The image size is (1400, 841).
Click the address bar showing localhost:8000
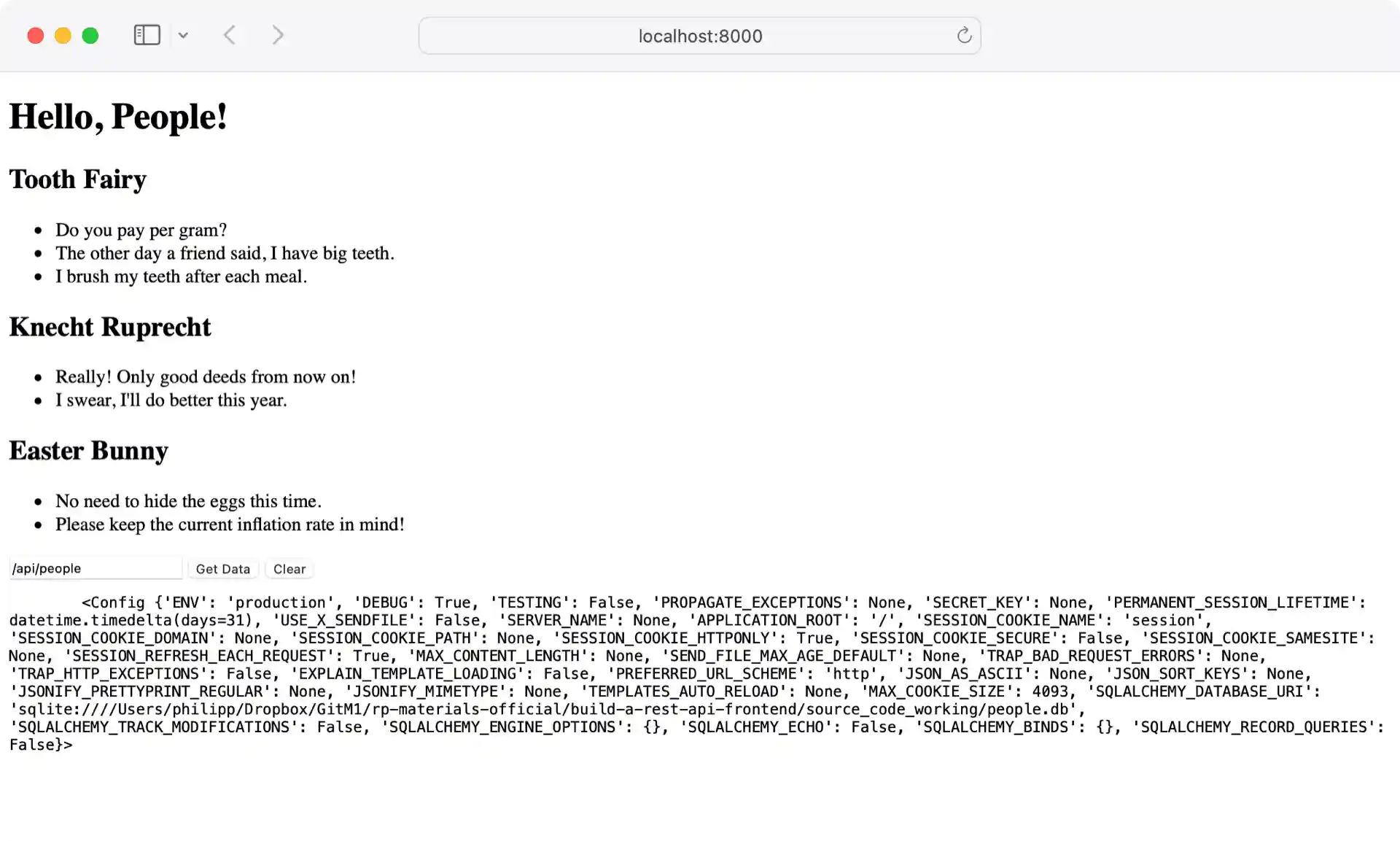pos(699,35)
